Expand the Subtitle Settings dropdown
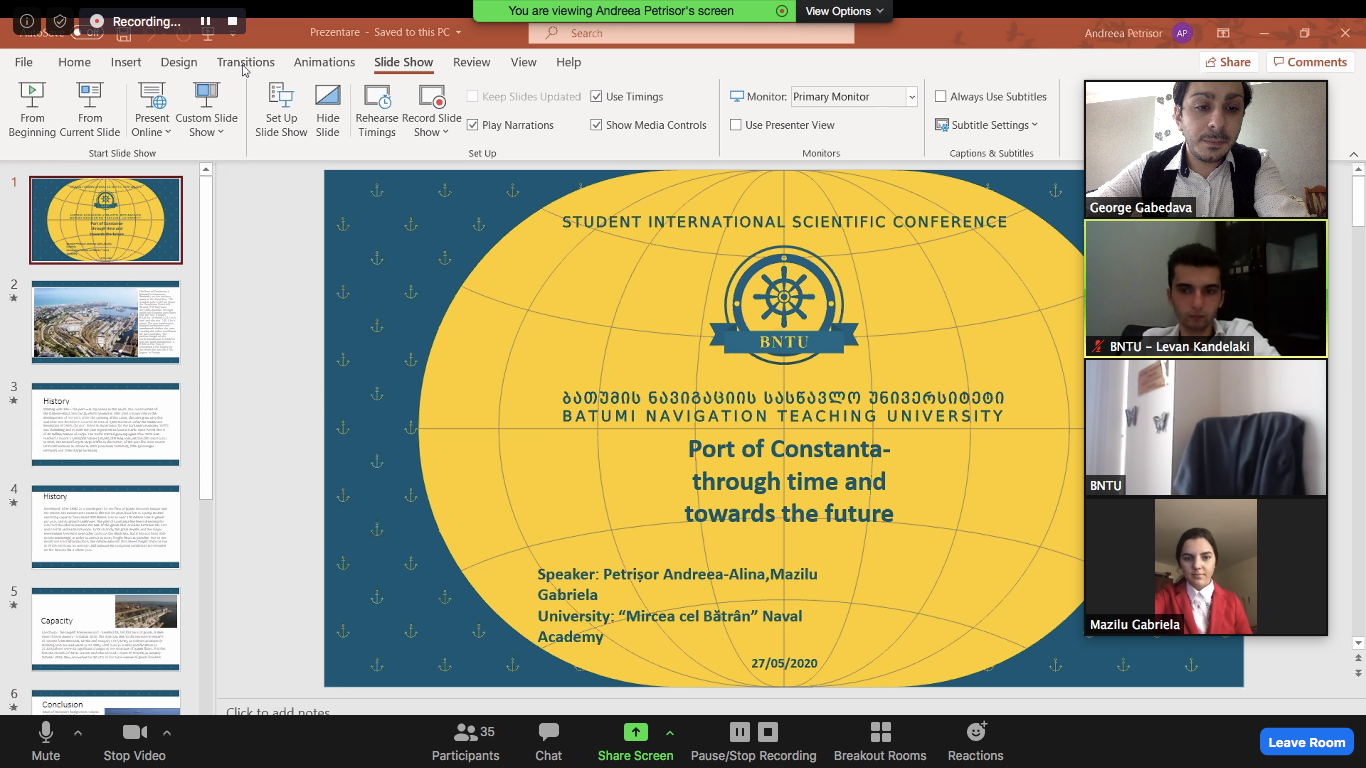1366x768 pixels. tap(987, 125)
